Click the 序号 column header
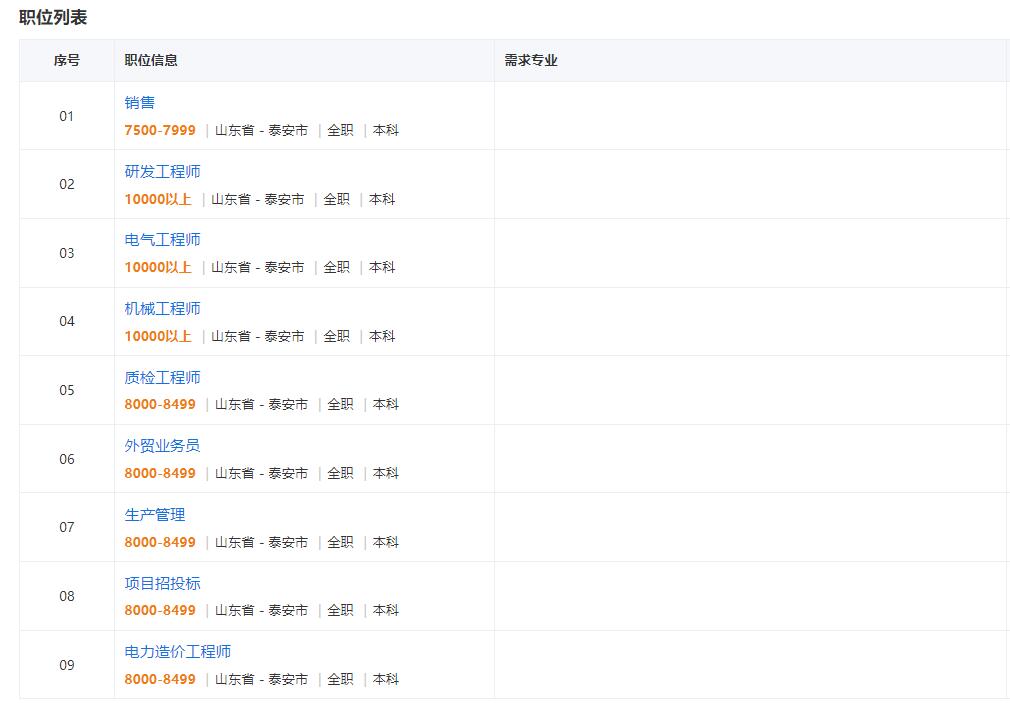 (x=67, y=60)
